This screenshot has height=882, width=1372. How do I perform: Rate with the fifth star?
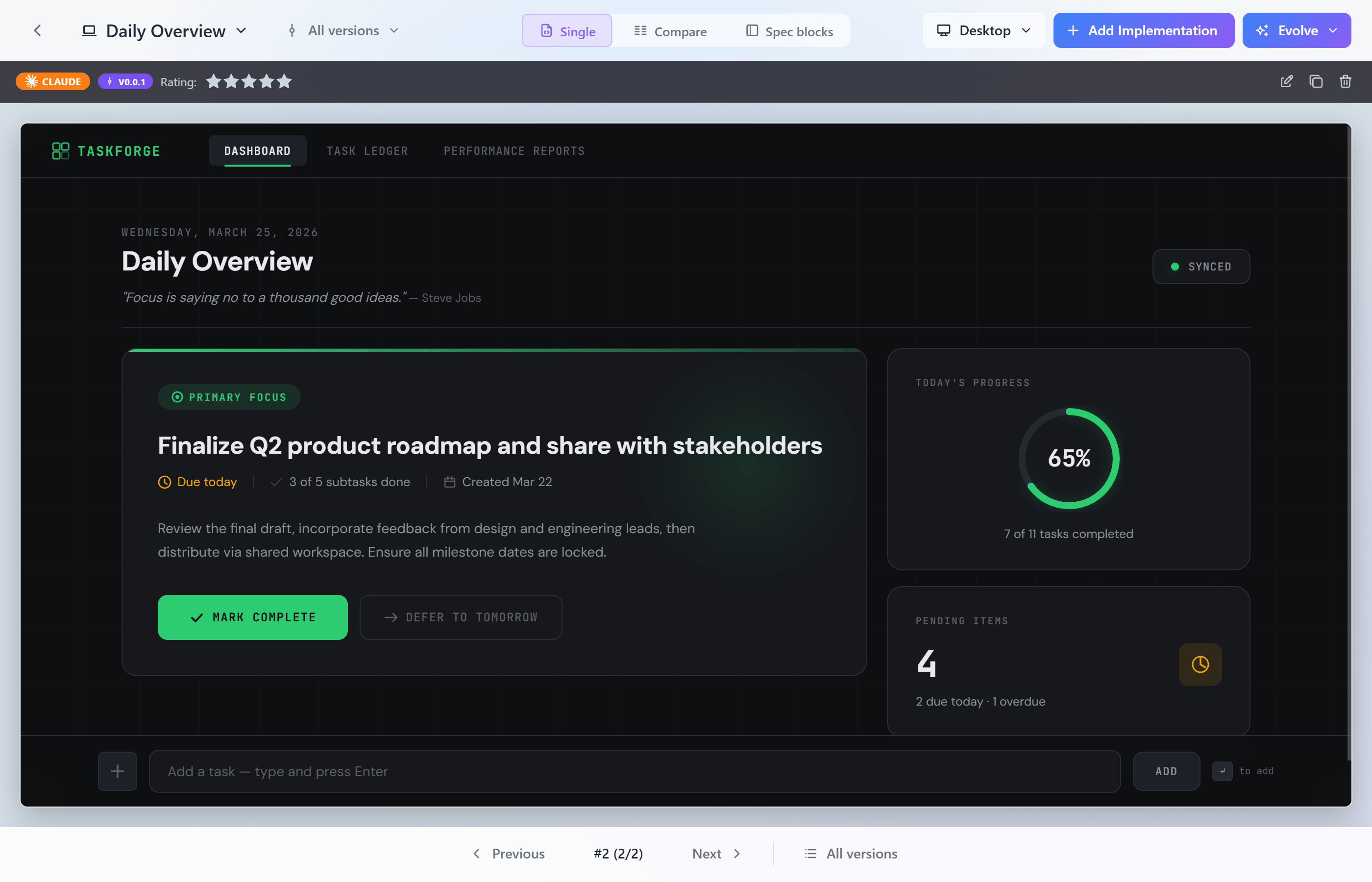(284, 81)
